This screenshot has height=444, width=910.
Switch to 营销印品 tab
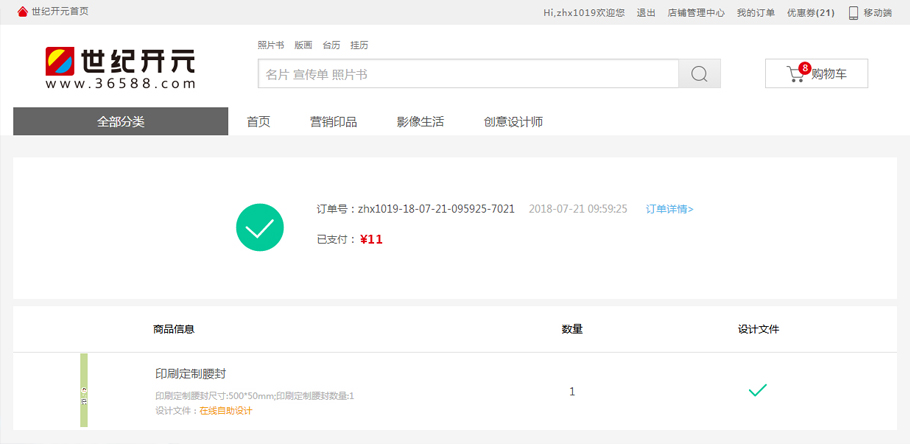[333, 122]
